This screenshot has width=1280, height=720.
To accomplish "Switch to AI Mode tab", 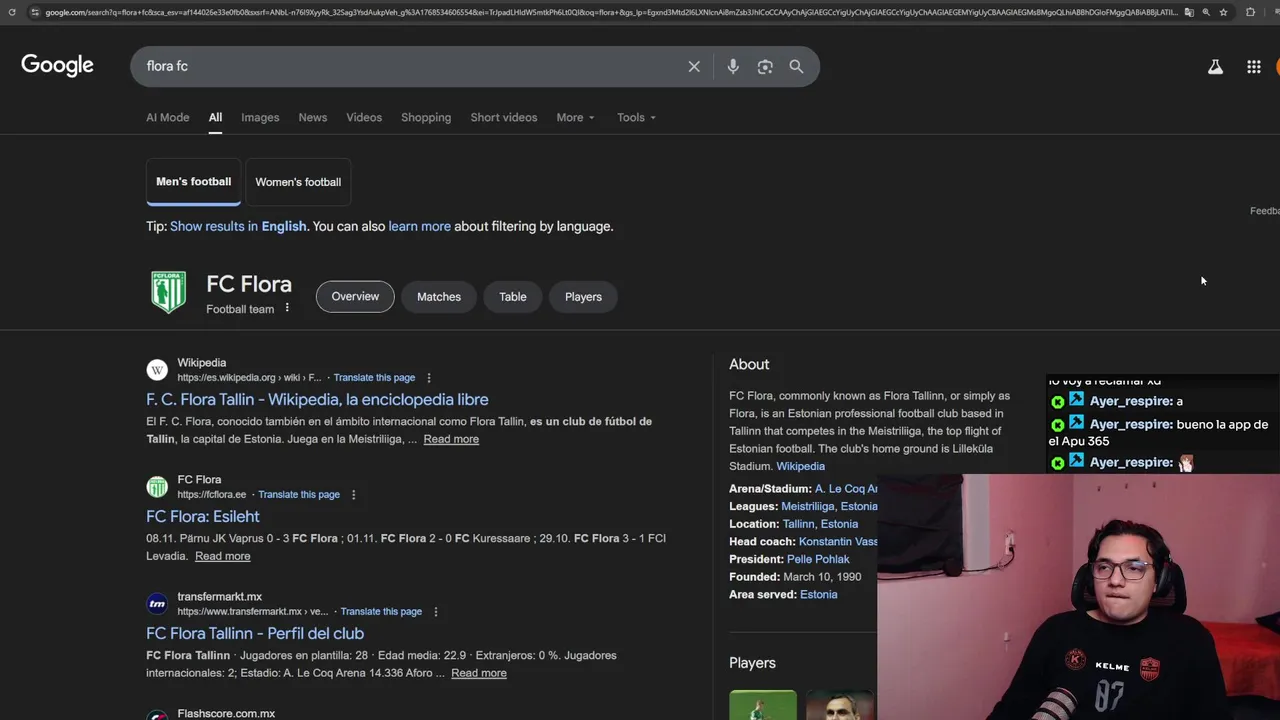I will click(167, 118).
